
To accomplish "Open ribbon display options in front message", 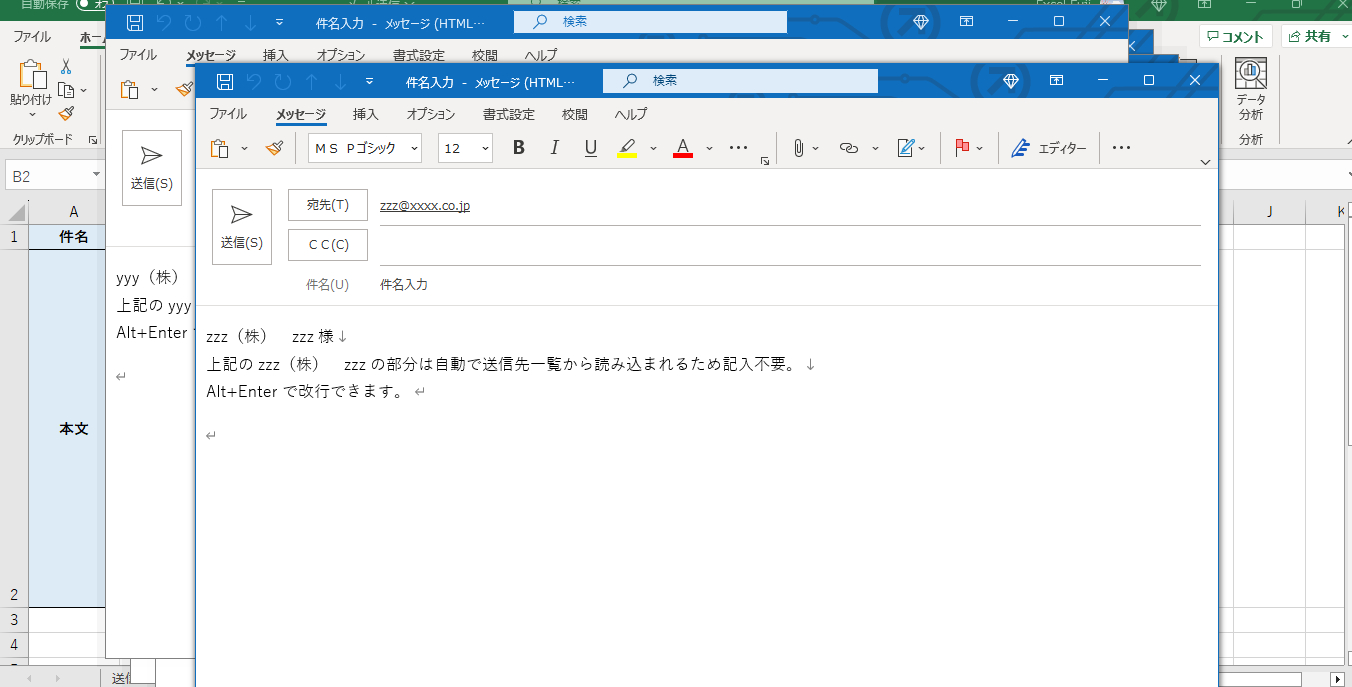I will (x=1057, y=81).
